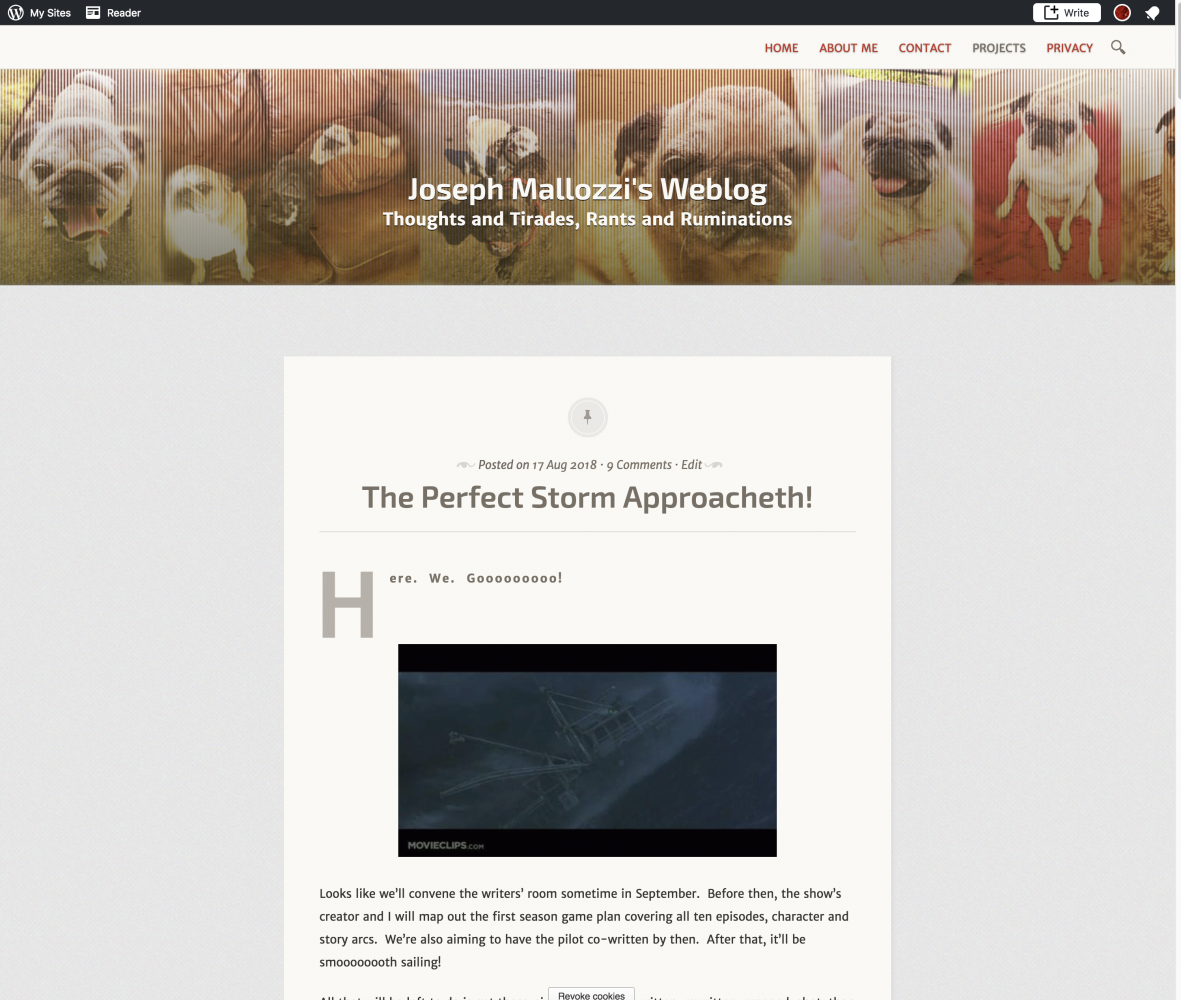Viewport: 1181px width, 1000px height.
Task: Click the WordPress logo icon
Action: click(16, 13)
